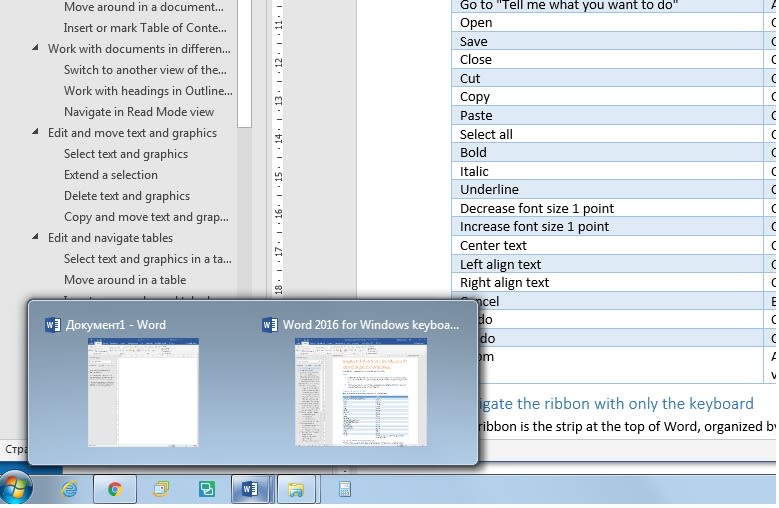Image resolution: width=779 pixels, height=508 pixels.
Task: Jump to 'Switch to another view of the...' heading
Action: 145,70
